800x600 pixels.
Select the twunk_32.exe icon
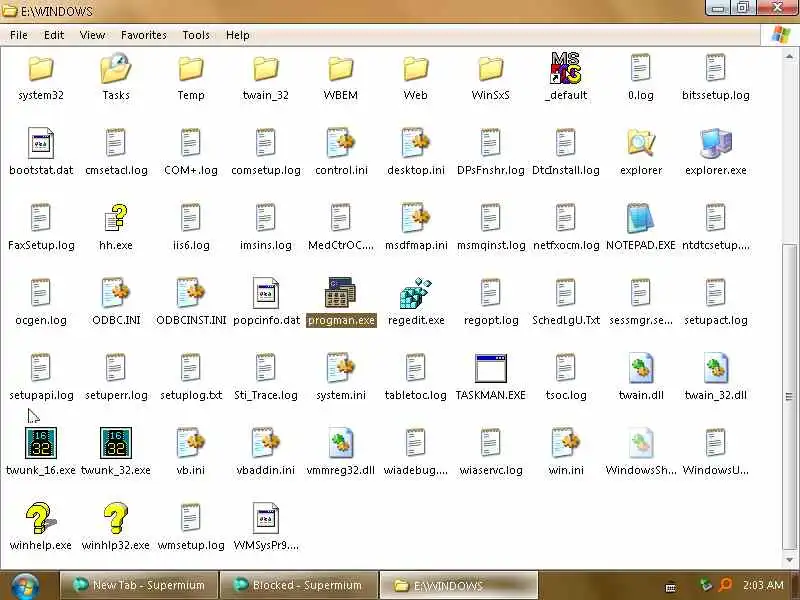point(116,443)
